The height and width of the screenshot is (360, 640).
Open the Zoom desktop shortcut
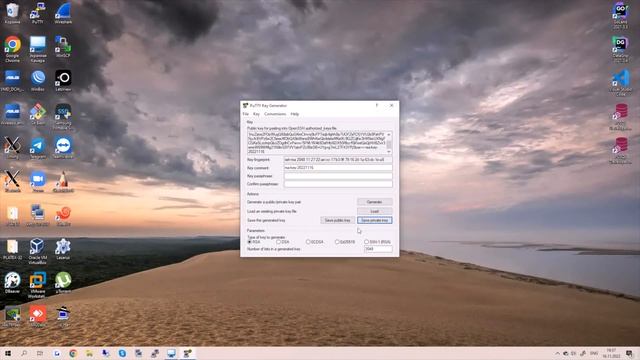38,181
